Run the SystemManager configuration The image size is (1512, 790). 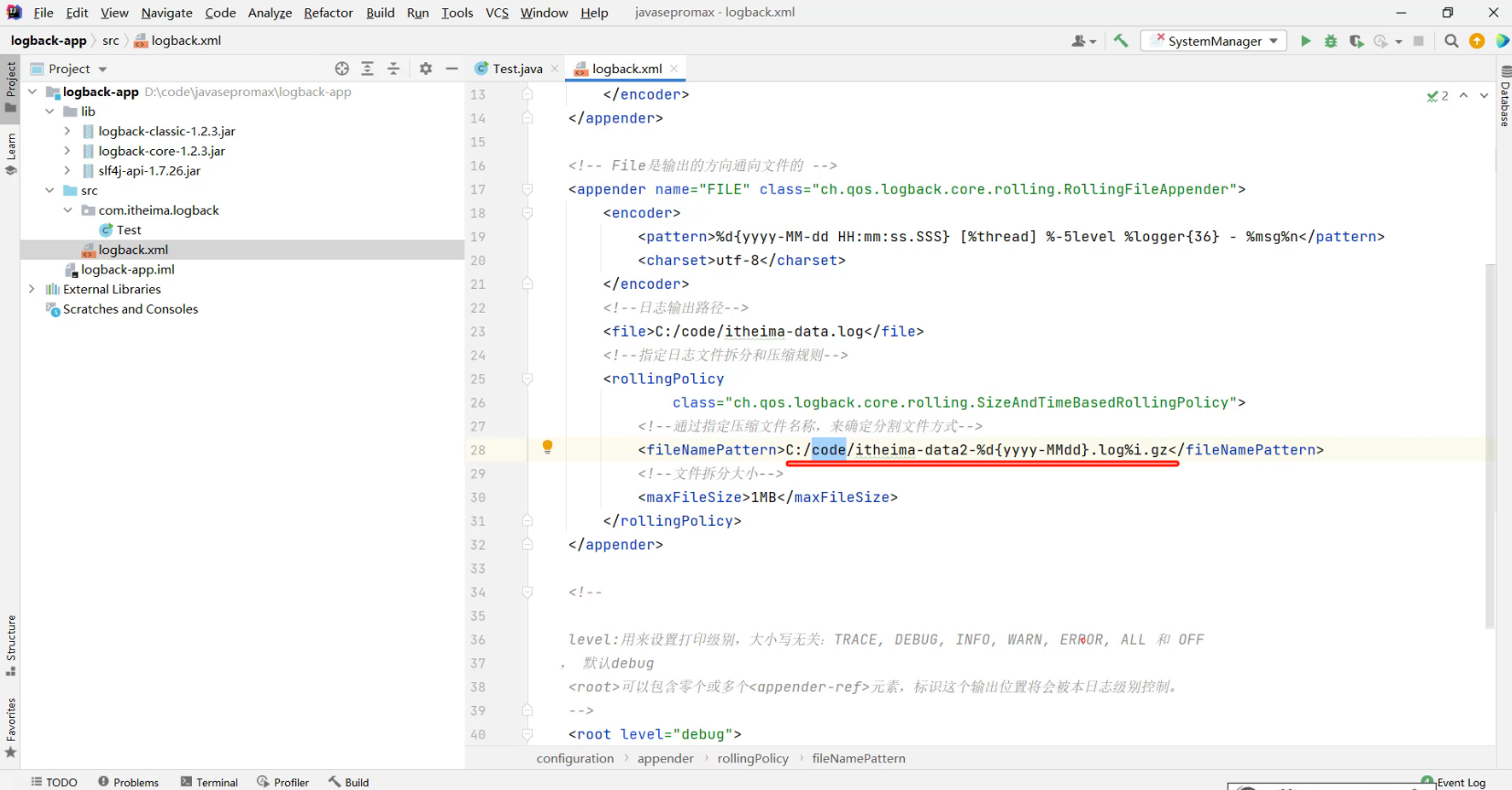tap(1305, 41)
